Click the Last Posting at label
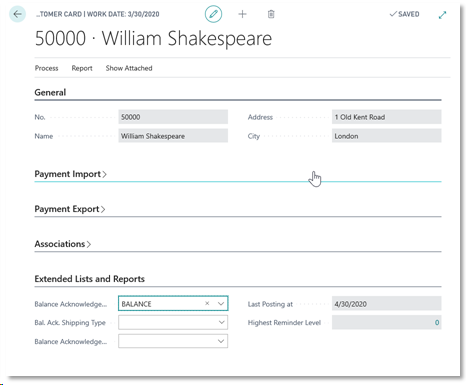The height and width of the screenshot is (385, 466). [x=270, y=304]
